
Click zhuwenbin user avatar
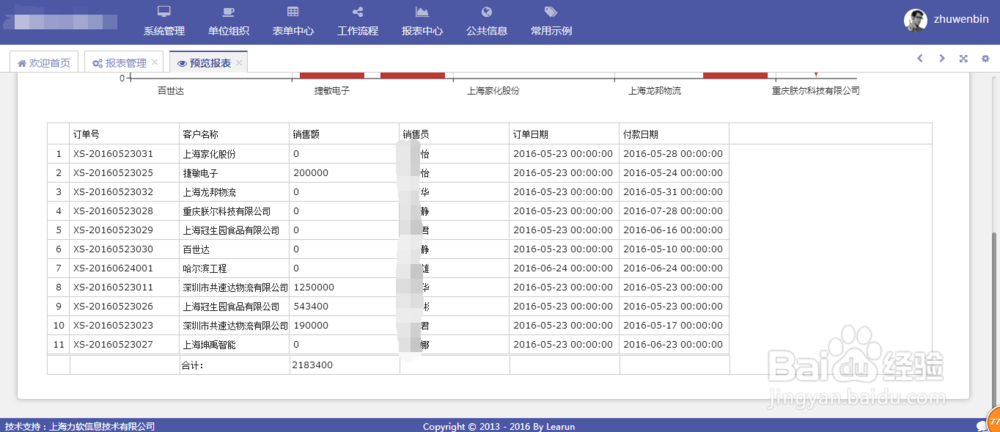pos(915,20)
